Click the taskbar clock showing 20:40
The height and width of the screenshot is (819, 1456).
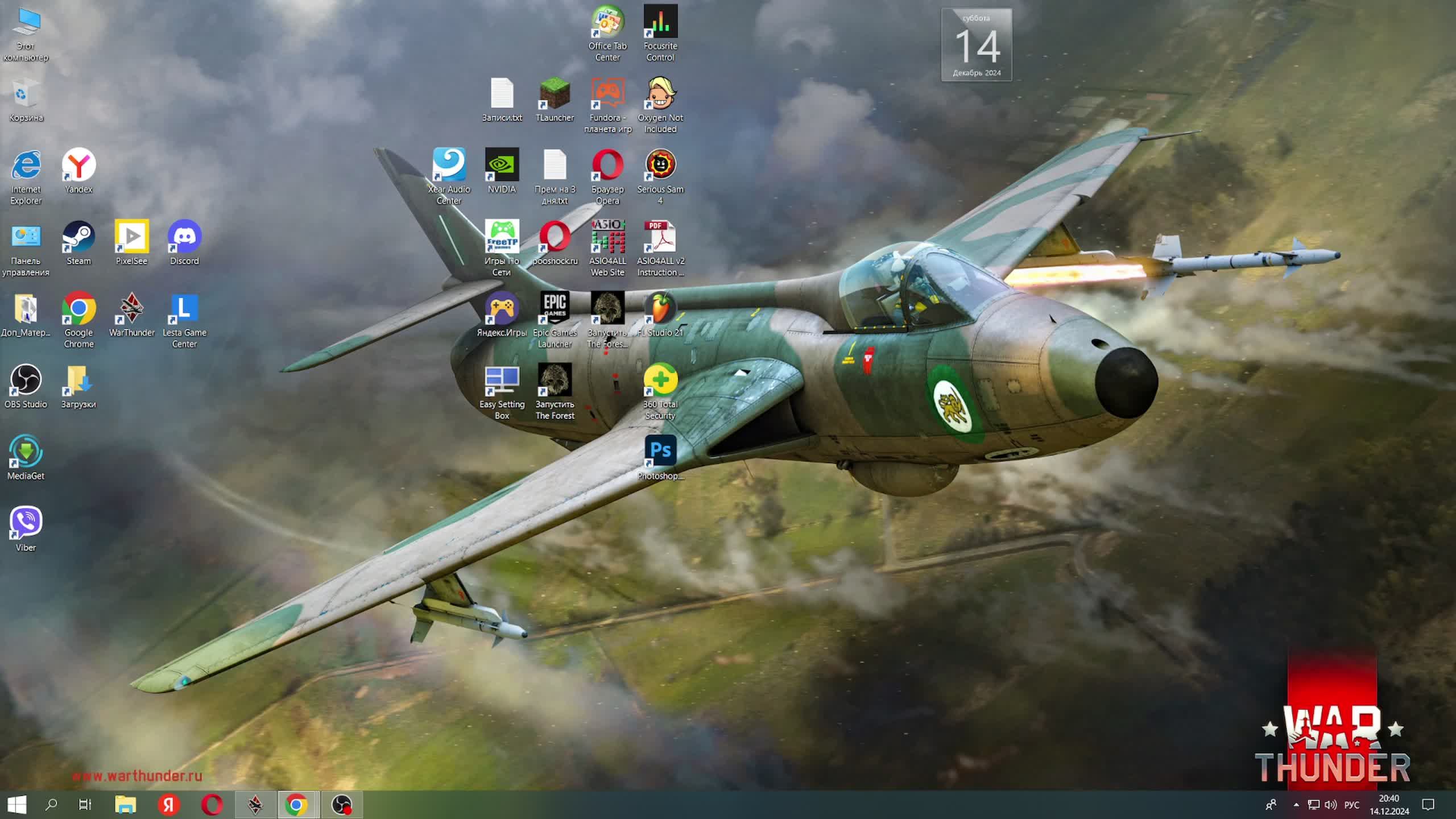coord(1389,804)
